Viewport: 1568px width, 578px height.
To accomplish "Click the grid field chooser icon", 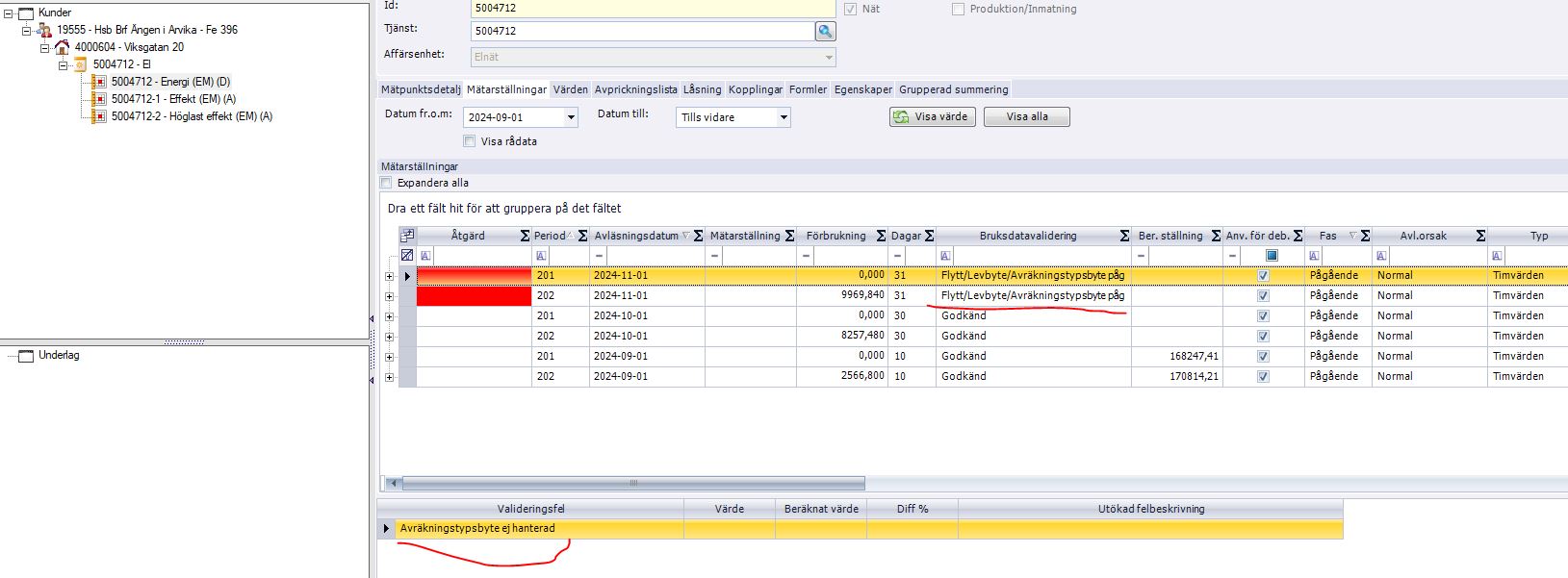I will coord(407,236).
